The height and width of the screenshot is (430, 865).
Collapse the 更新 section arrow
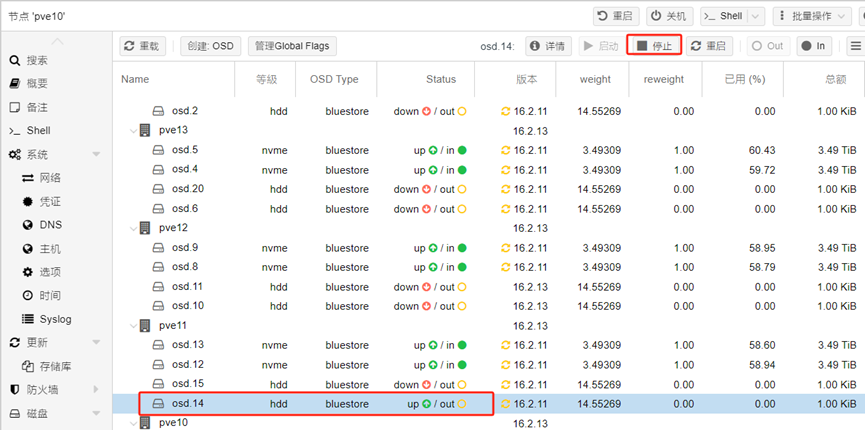pos(97,342)
